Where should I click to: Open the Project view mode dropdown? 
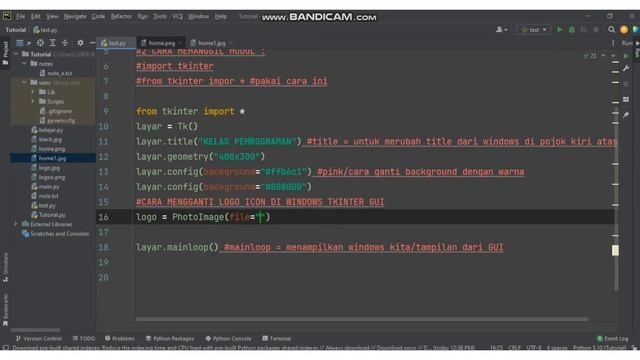(x=23, y=42)
